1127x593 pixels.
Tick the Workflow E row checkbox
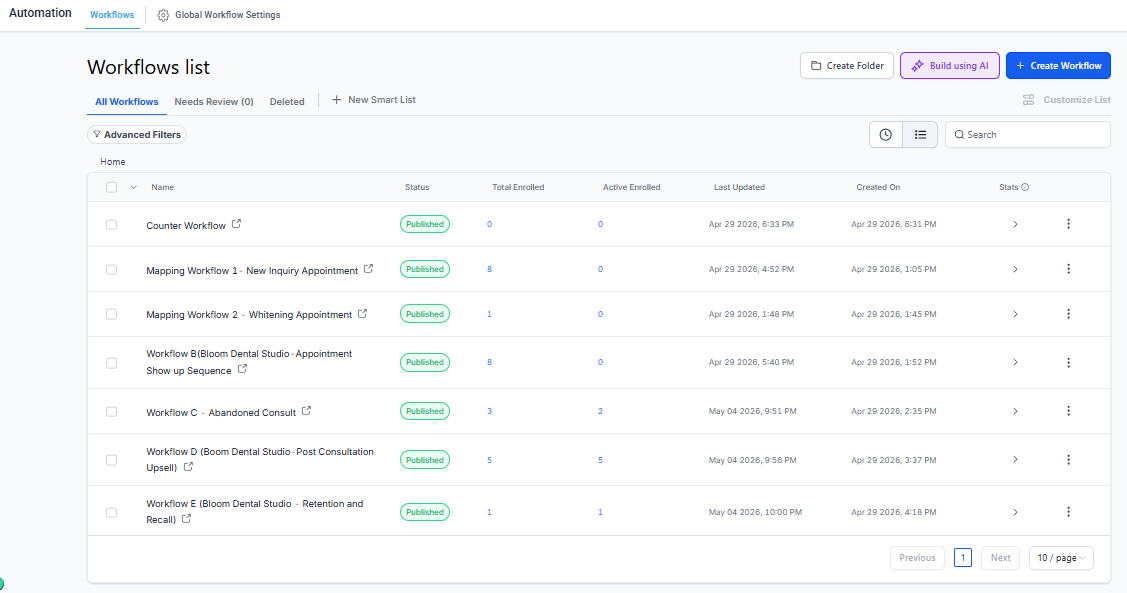coord(111,512)
